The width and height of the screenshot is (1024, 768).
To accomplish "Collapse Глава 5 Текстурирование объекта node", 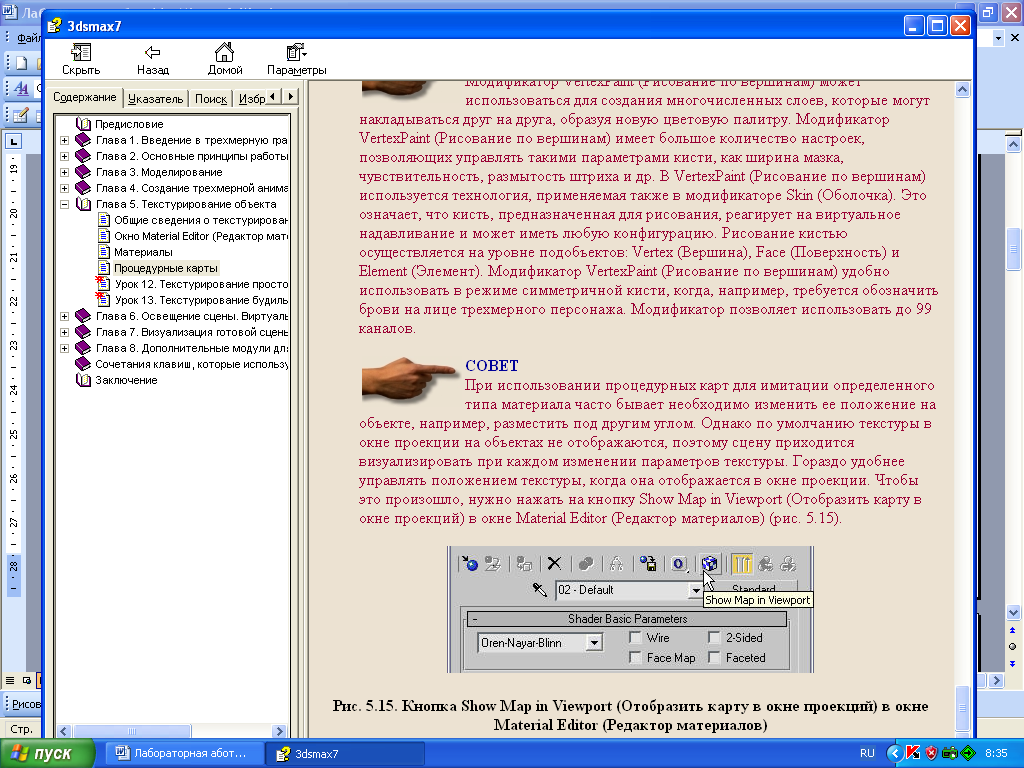I will 65,204.
